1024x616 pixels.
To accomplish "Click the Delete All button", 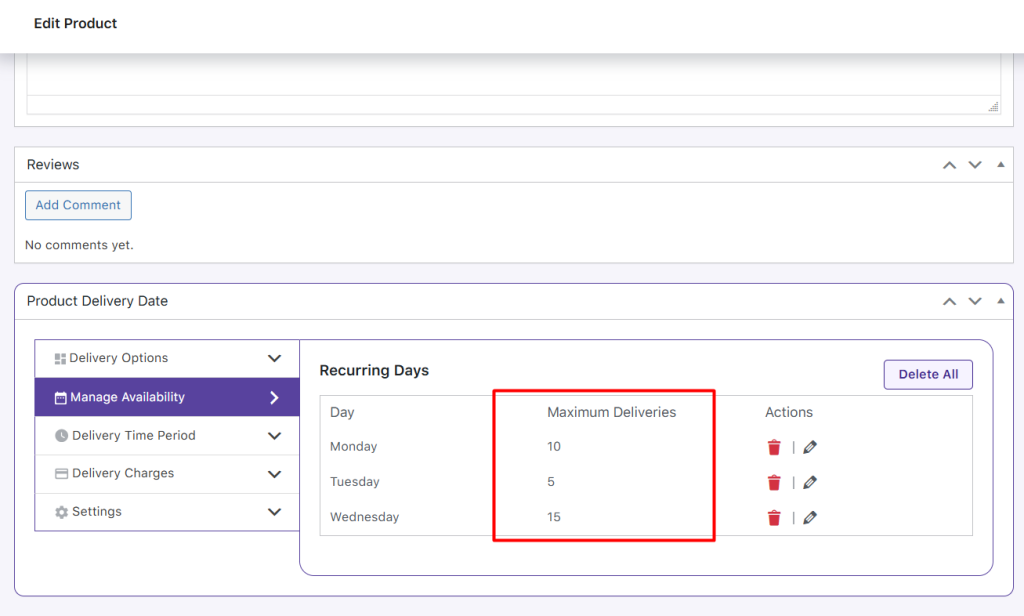I will pyautogui.click(x=928, y=374).
